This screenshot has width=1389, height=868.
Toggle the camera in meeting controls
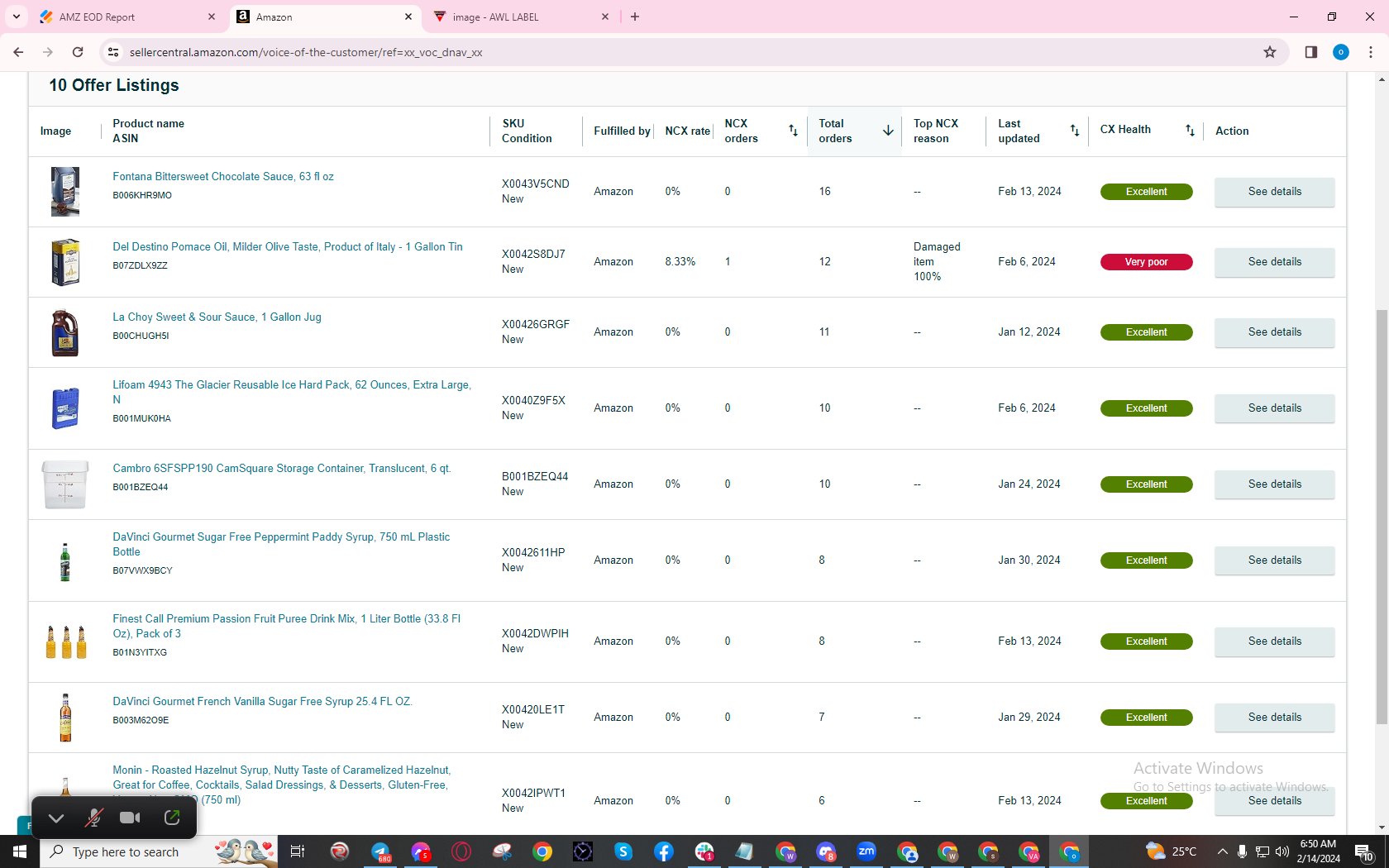(130, 818)
